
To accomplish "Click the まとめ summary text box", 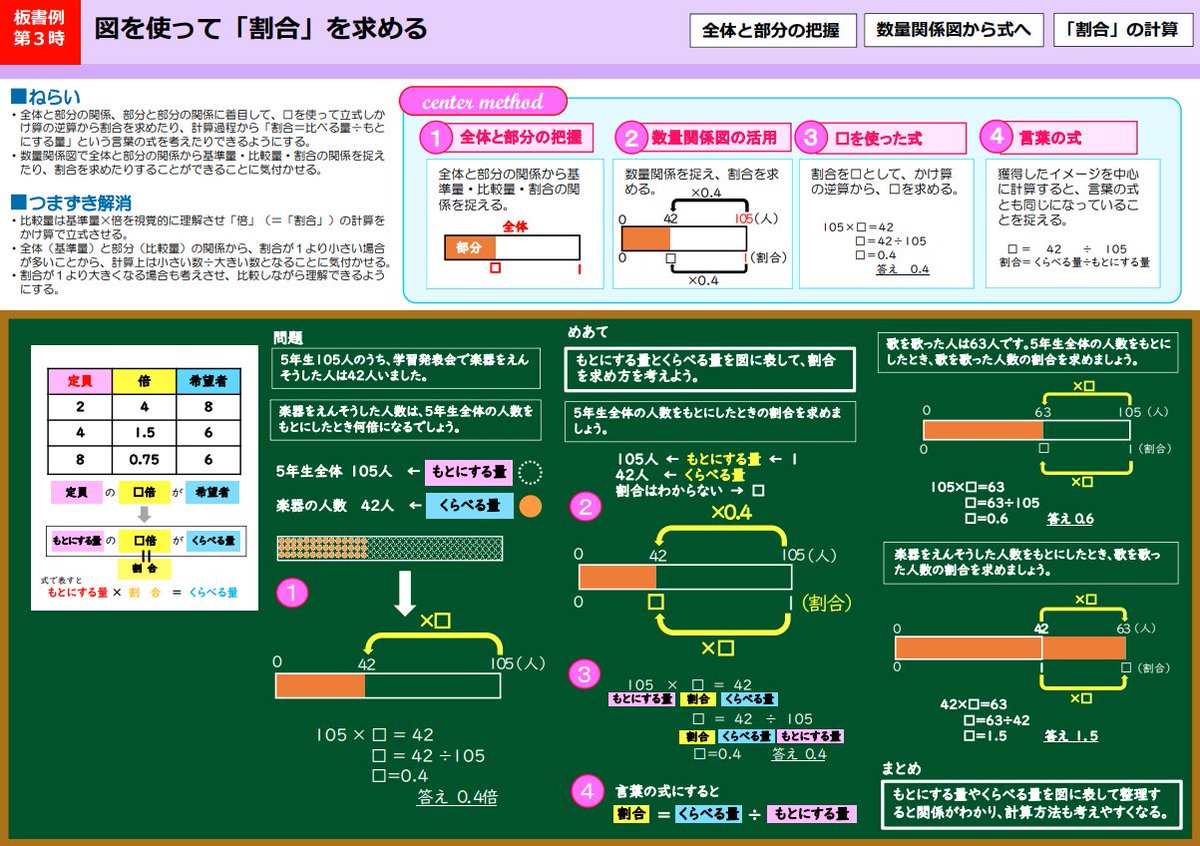I will point(1030,804).
